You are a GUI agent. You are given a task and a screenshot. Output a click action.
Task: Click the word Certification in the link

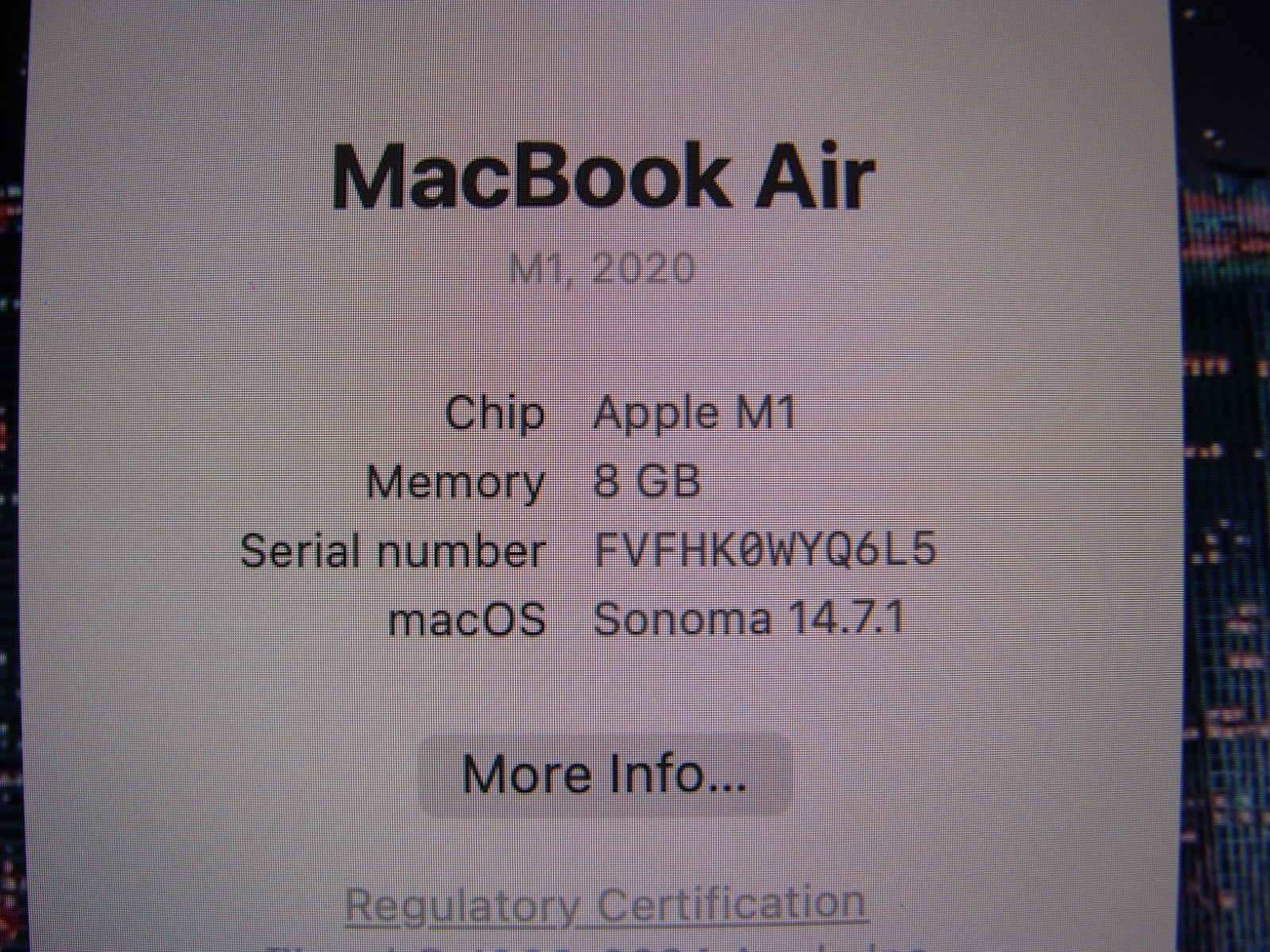tap(731, 903)
